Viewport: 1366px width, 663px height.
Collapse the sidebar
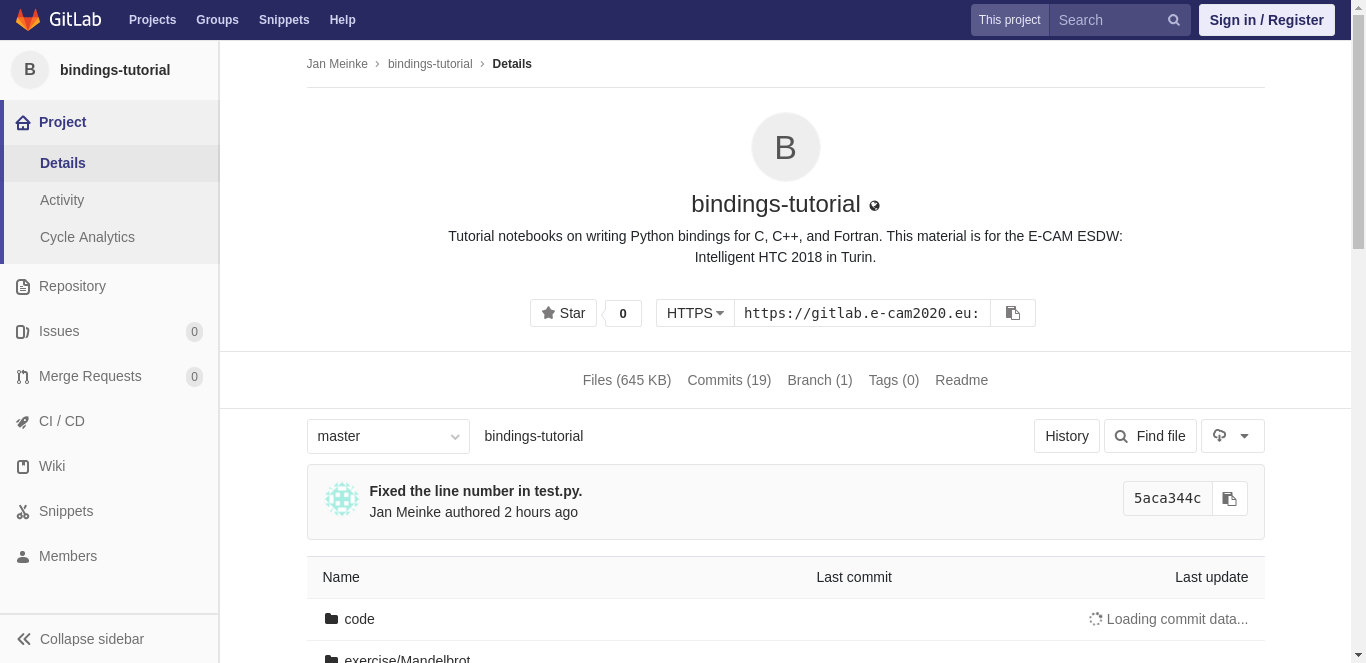point(91,639)
